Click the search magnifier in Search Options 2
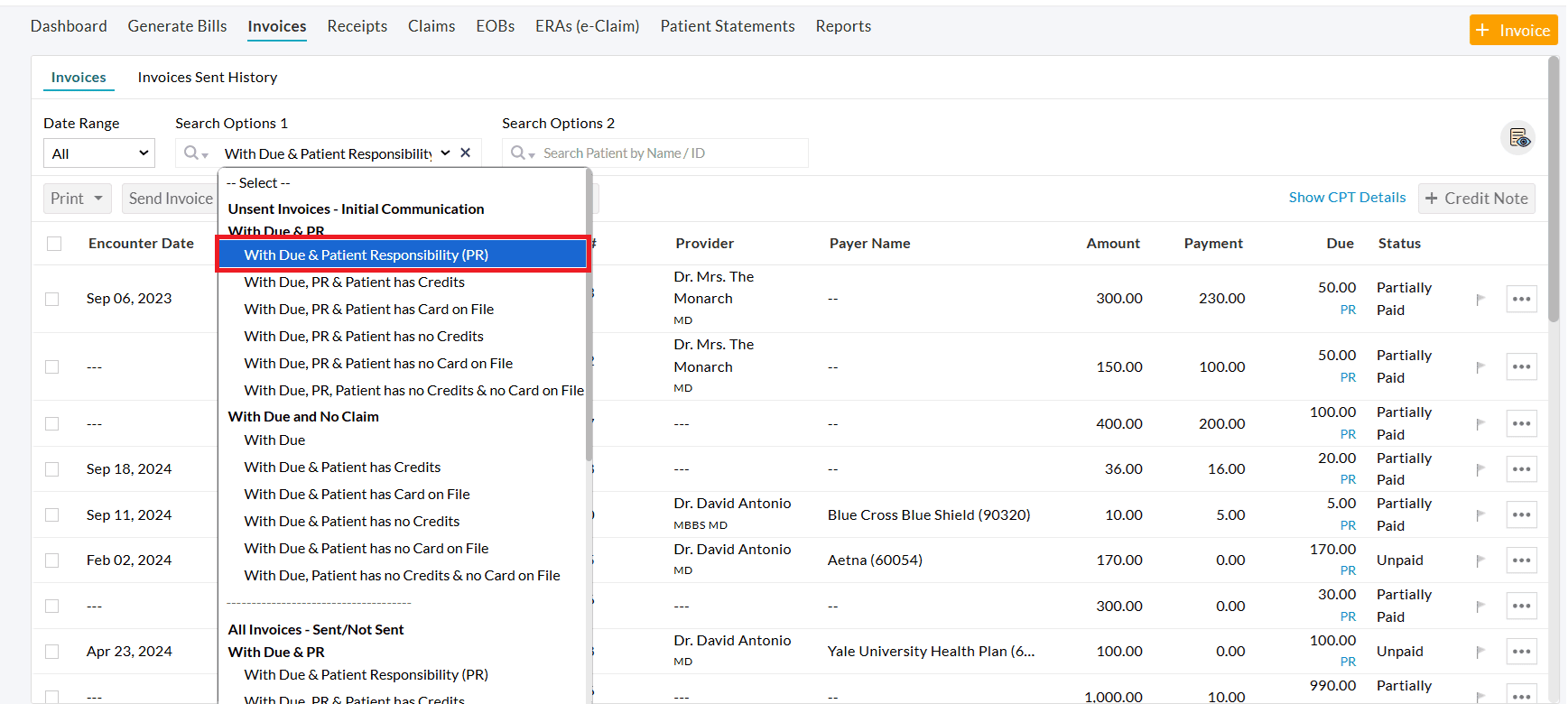Viewport: 1568px width, 704px height. pos(522,153)
